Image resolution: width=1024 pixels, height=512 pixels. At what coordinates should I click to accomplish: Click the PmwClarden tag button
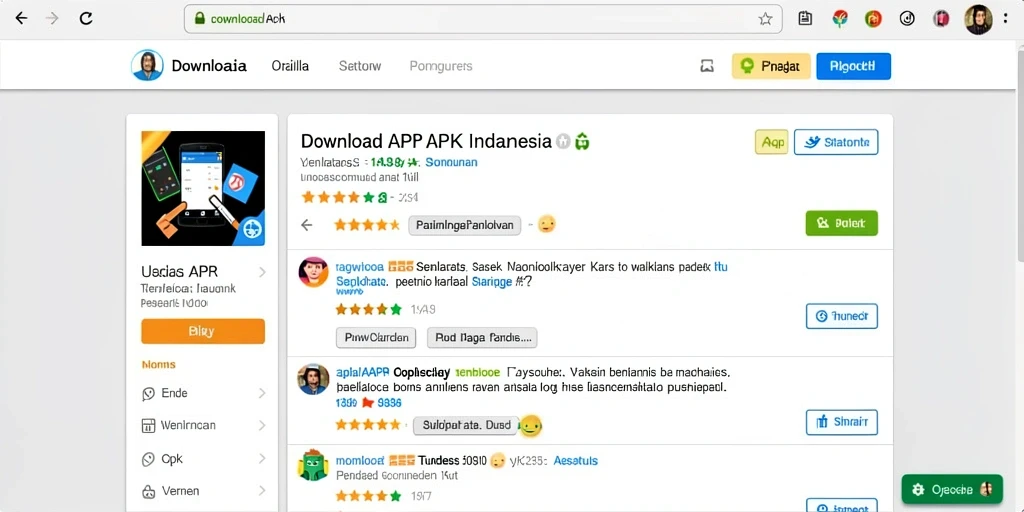coord(376,338)
